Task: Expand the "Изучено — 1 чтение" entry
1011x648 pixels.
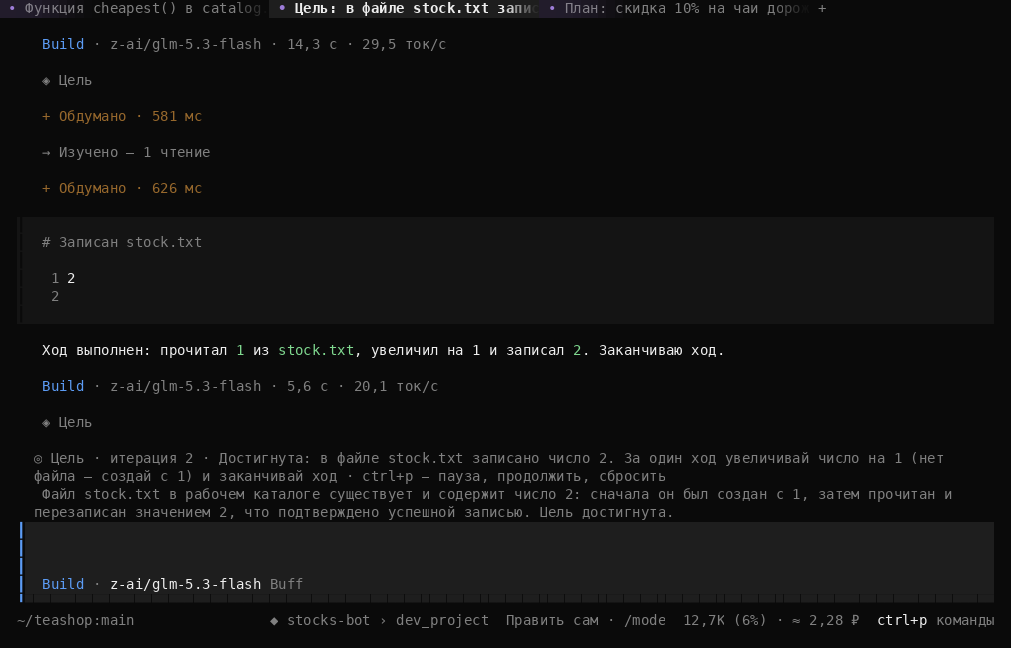Action: [126, 152]
